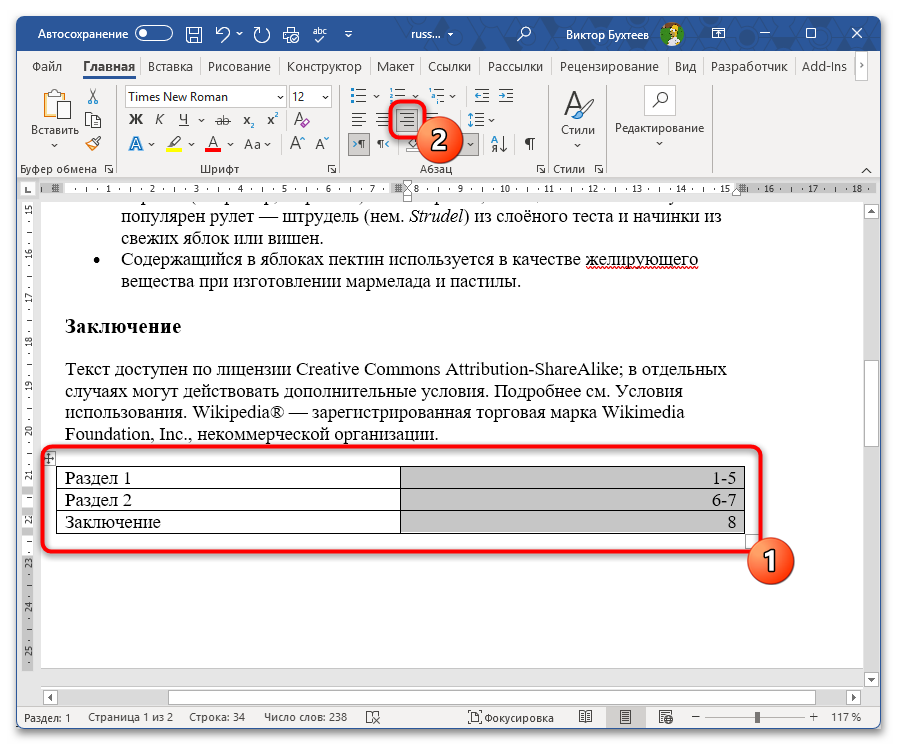
Task: Run spelling check abc icon
Action: pyautogui.click(x=320, y=34)
